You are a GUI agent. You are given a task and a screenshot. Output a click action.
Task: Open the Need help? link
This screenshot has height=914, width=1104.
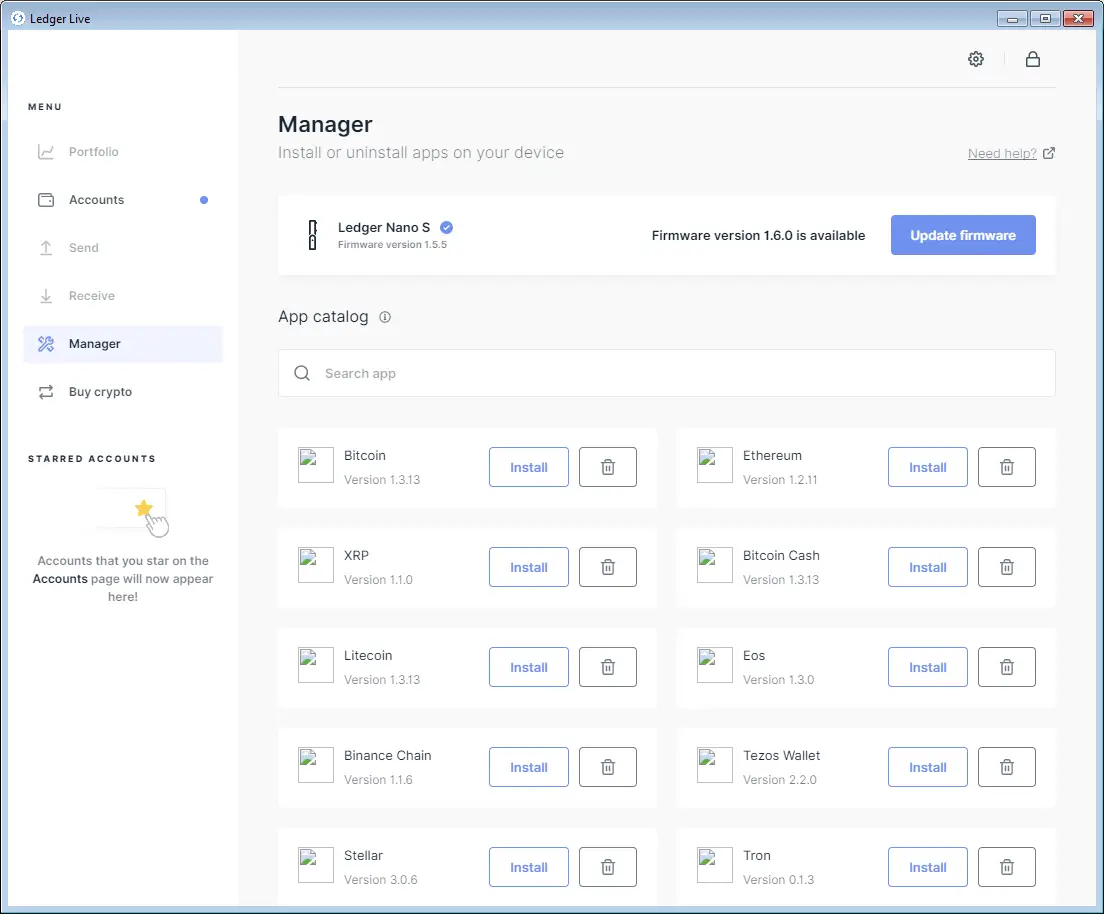point(1002,154)
